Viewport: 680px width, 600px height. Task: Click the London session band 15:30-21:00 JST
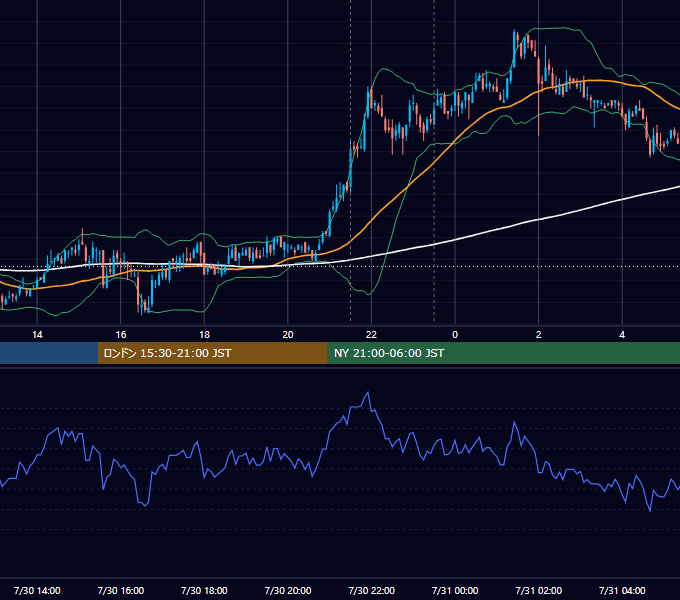212,353
